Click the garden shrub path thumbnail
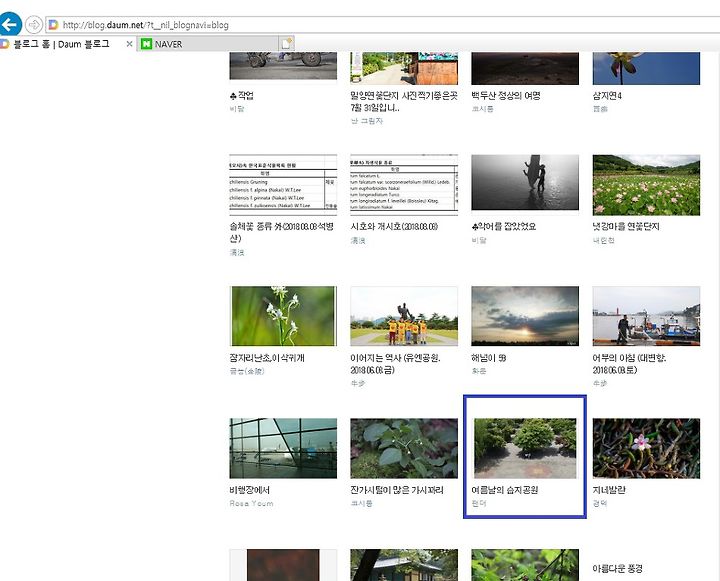The width and height of the screenshot is (720, 581). coord(525,448)
